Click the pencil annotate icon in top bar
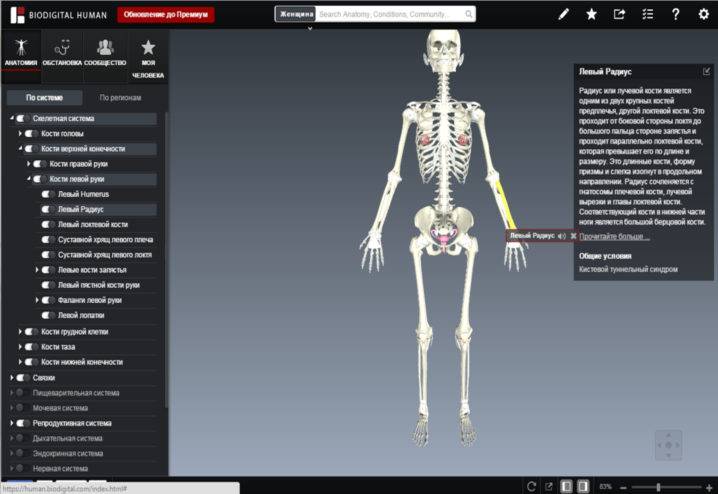Viewport: 718px width, 494px height. [x=564, y=14]
